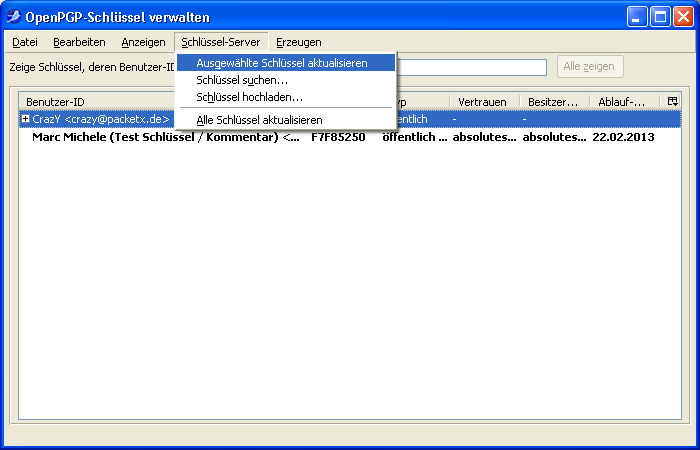The image size is (700, 450).
Task: Choose Ausgewählte Schlüssel aktualisieren
Action: point(286,63)
